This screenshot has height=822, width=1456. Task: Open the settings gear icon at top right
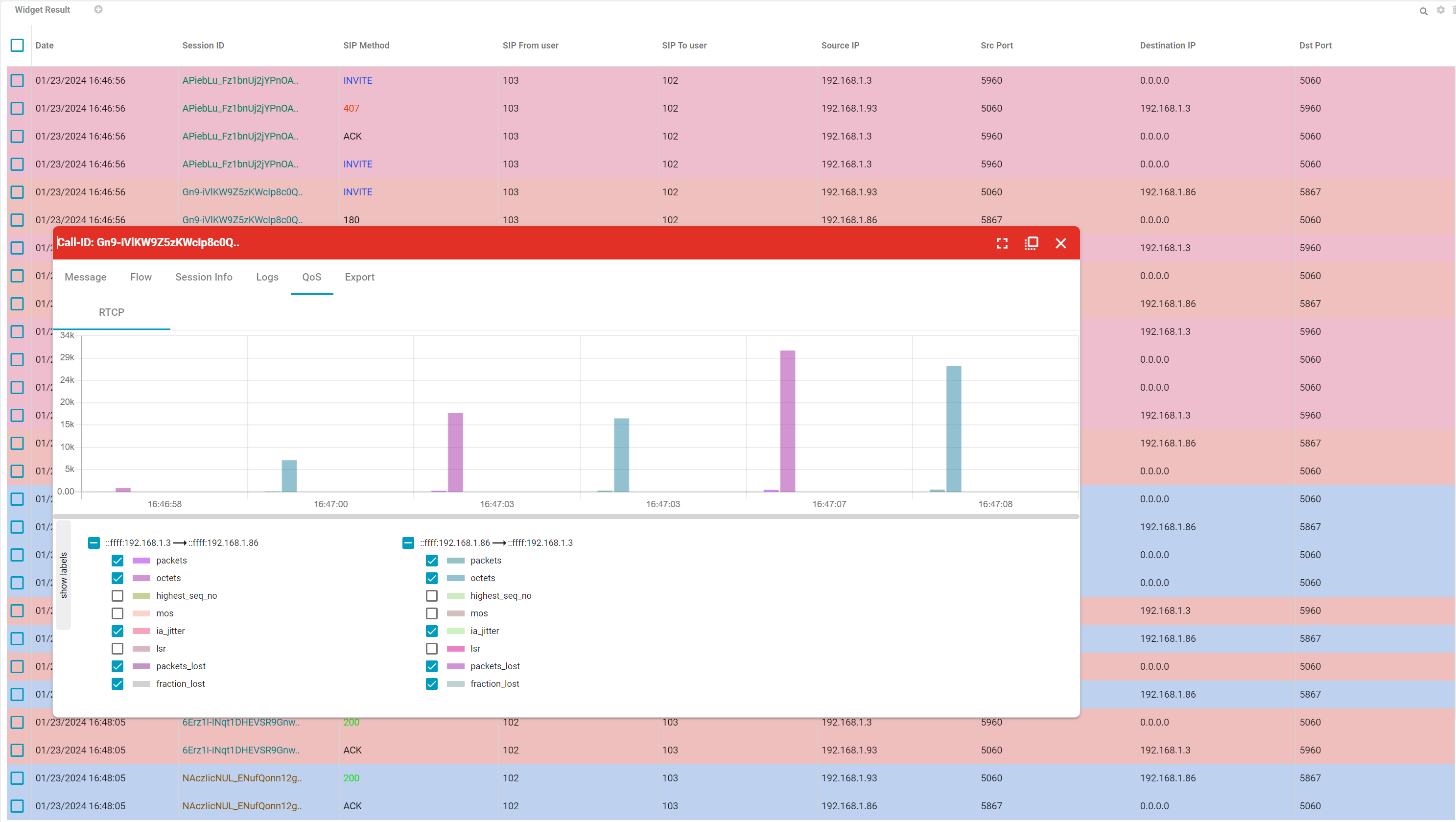click(1440, 10)
